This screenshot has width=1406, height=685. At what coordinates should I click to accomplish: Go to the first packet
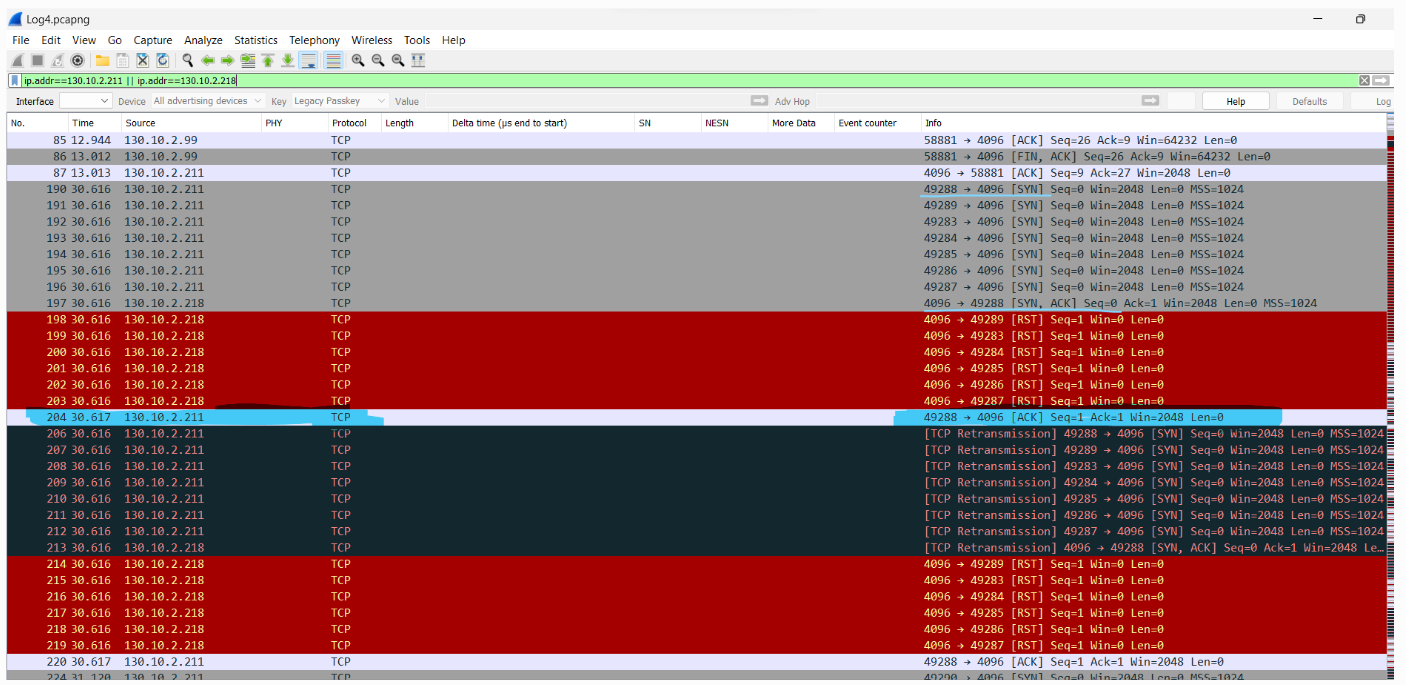coord(267,60)
